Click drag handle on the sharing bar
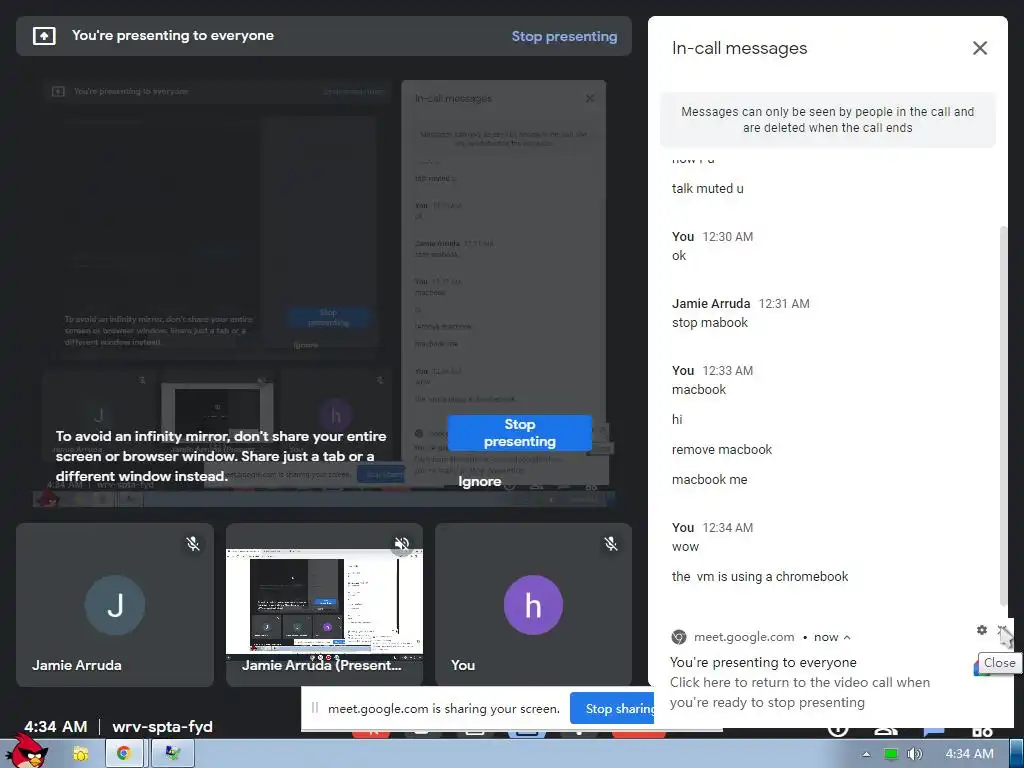 pos(315,708)
